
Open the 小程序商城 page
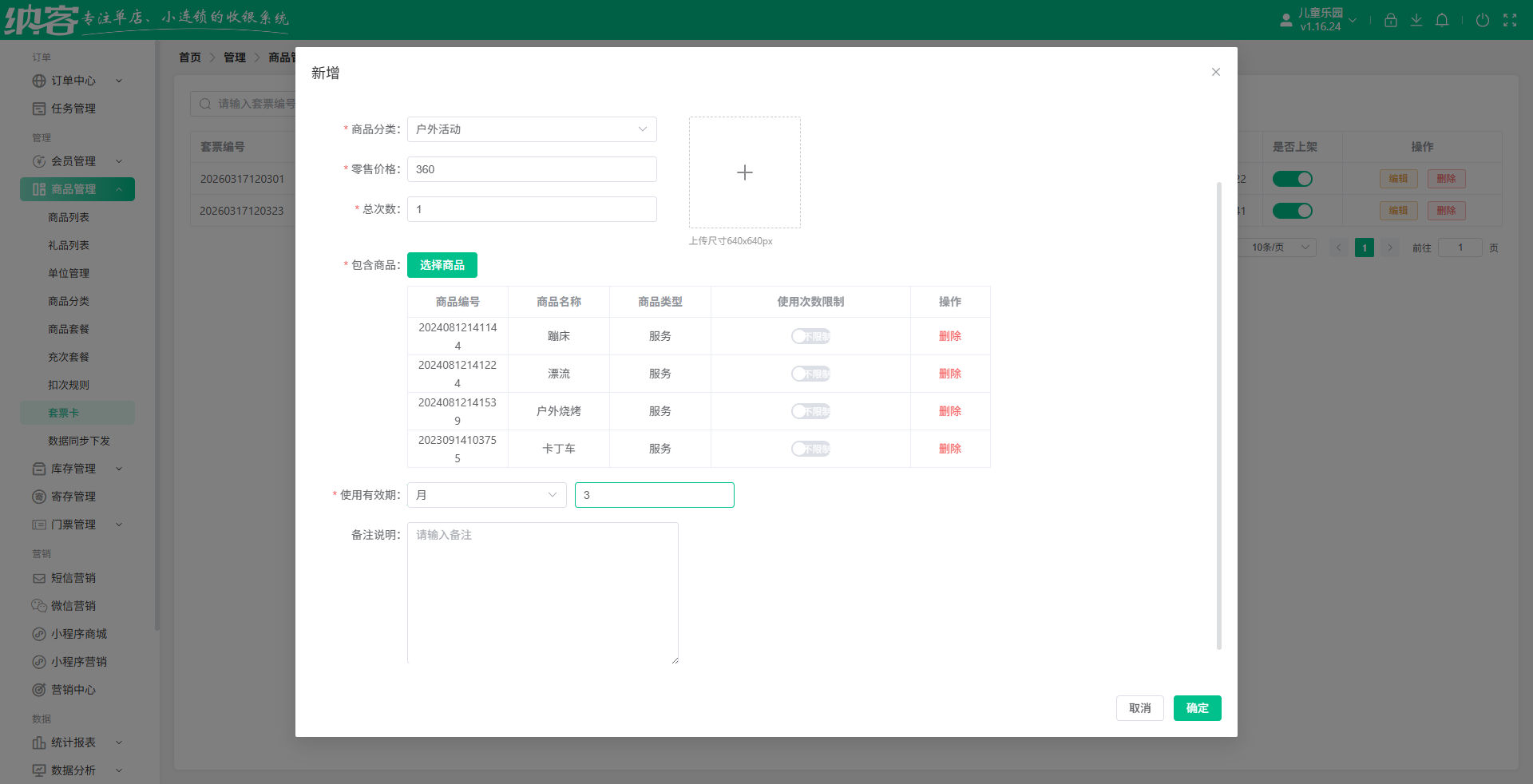click(x=79, y=633)
